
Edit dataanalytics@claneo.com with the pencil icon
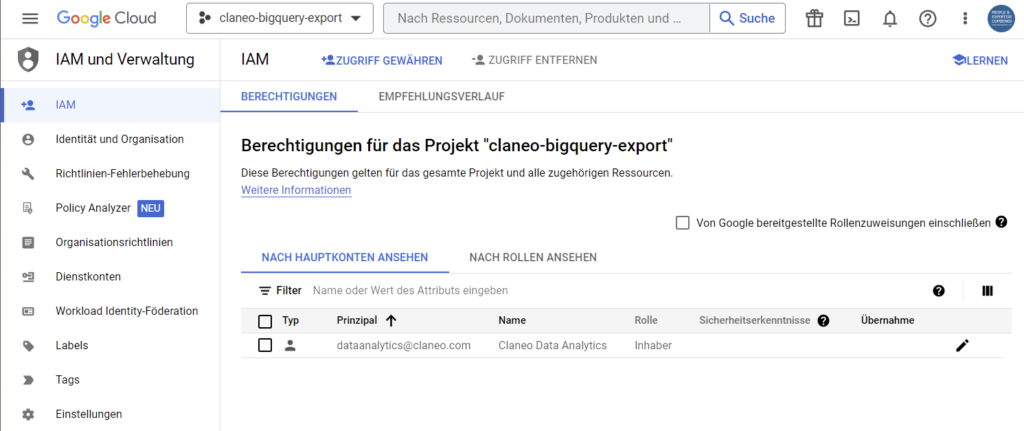[x=962, y=345]
